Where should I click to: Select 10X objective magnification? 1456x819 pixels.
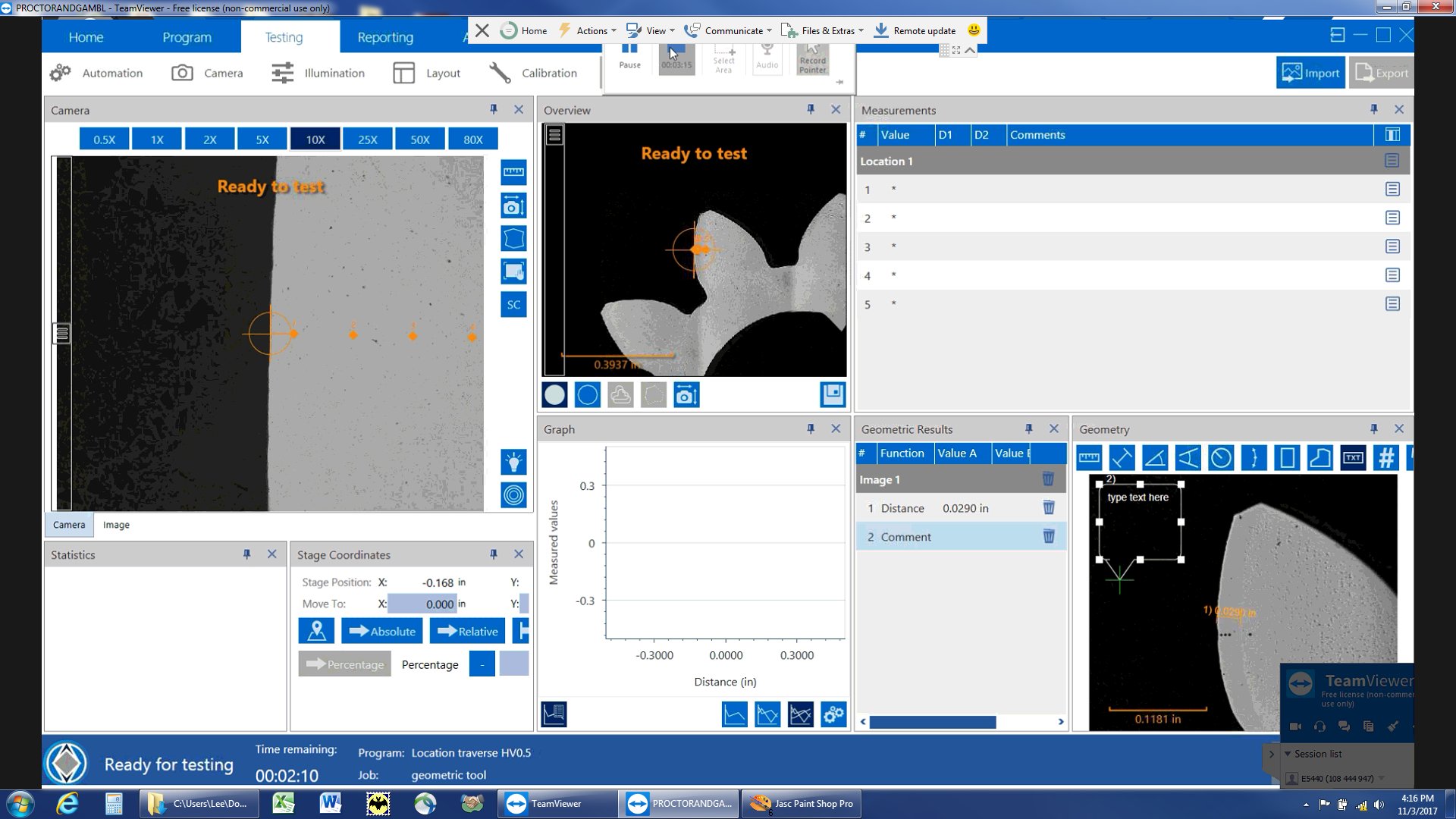tap(315, 140)
